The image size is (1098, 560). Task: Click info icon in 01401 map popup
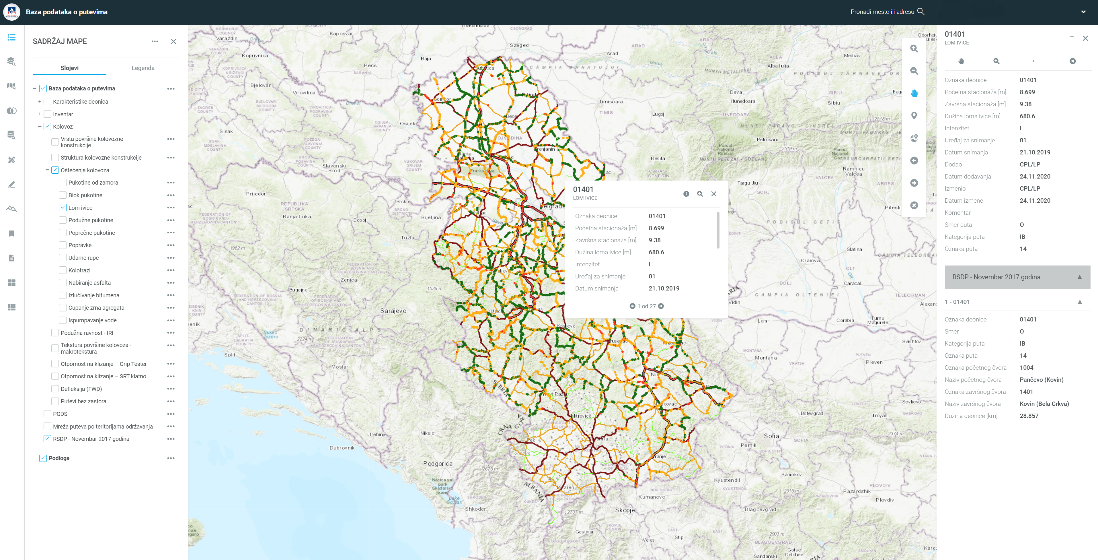coord(686,194)
